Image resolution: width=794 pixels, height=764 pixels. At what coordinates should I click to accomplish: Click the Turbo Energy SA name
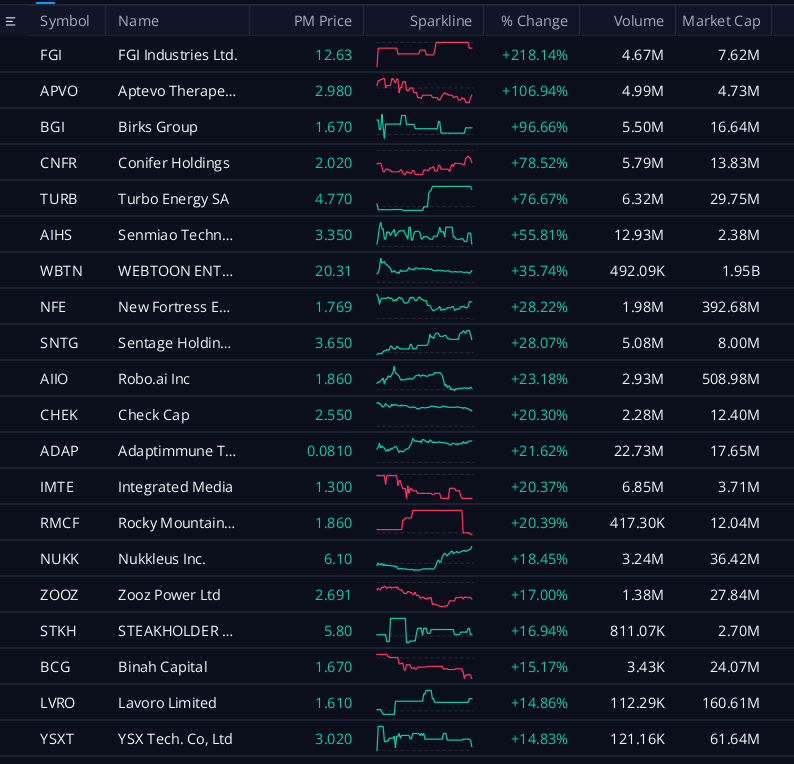point(174,199)
